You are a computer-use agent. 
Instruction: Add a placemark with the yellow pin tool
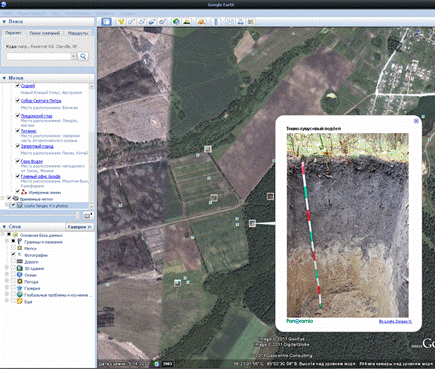[121, 22]
